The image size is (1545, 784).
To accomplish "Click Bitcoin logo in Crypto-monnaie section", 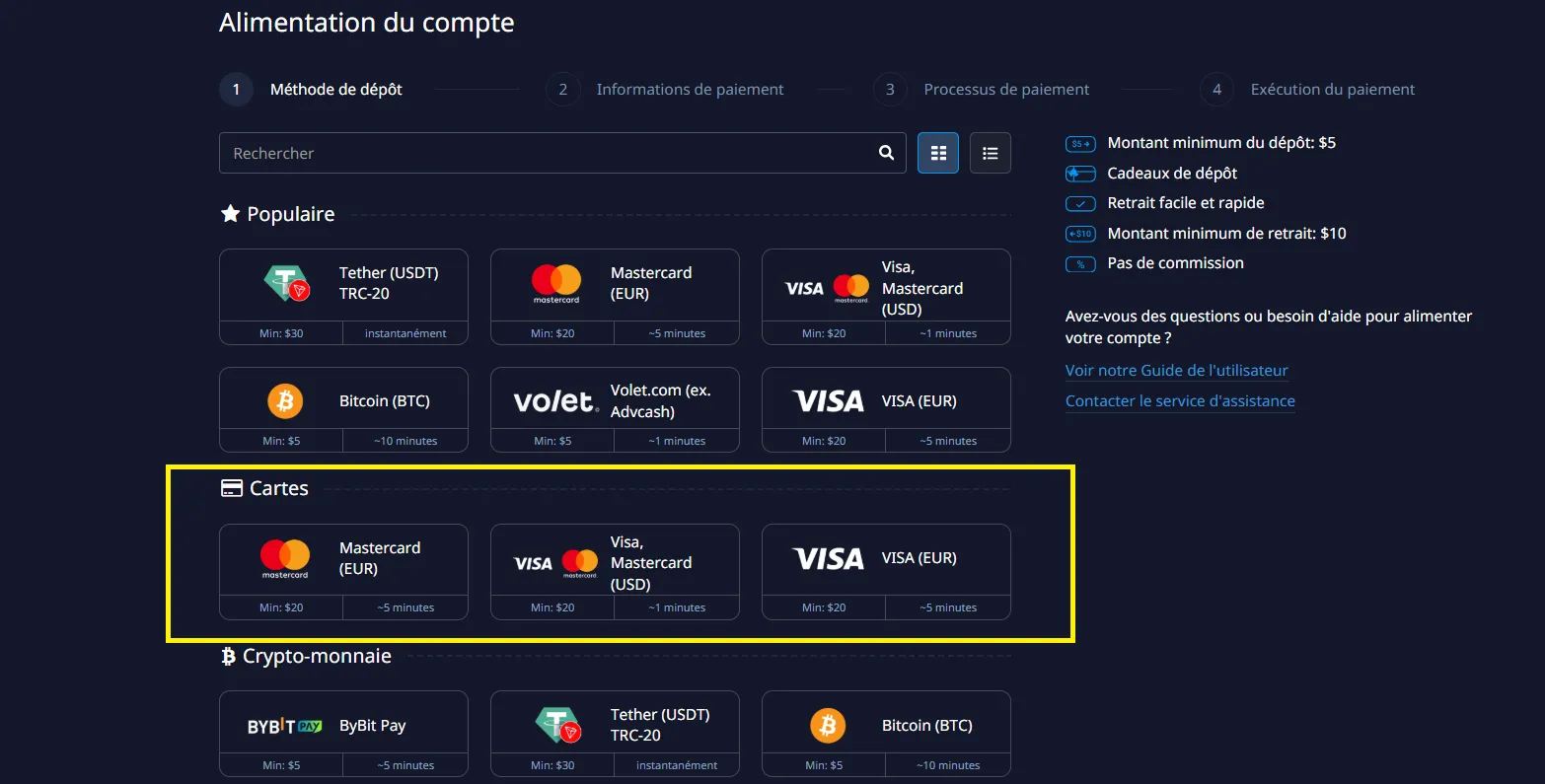I will point(828,726).
